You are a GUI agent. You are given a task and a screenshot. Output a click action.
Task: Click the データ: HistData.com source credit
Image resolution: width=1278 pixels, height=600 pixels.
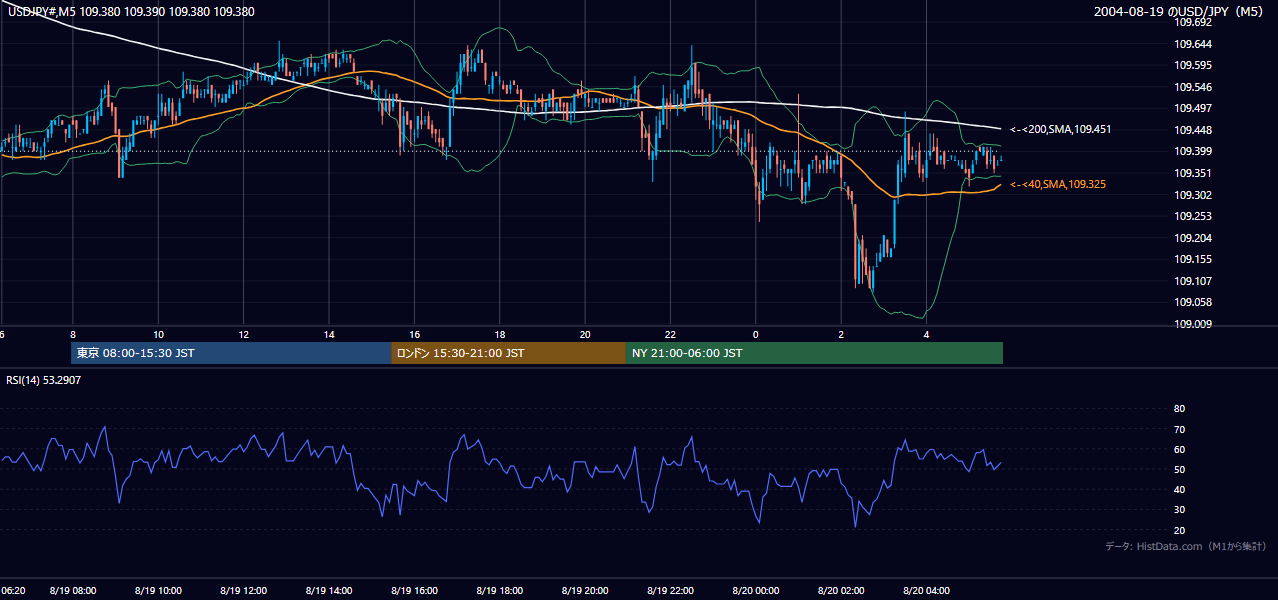(1186, 547)
